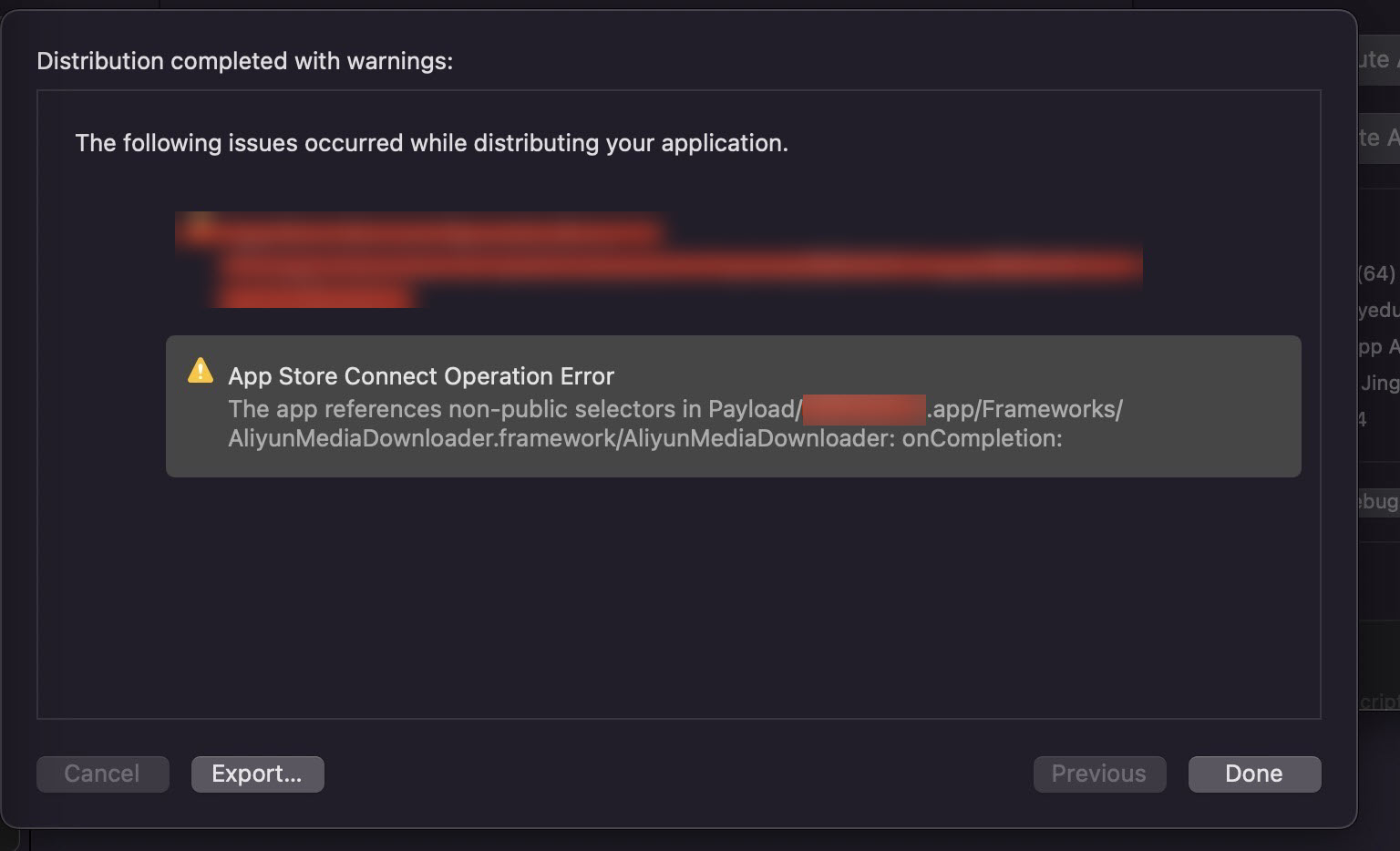This screenshot has height=851, width=1400.
Task: Click the "Distribution completed with warnings:" heading
Action: [x=244, y=61]
